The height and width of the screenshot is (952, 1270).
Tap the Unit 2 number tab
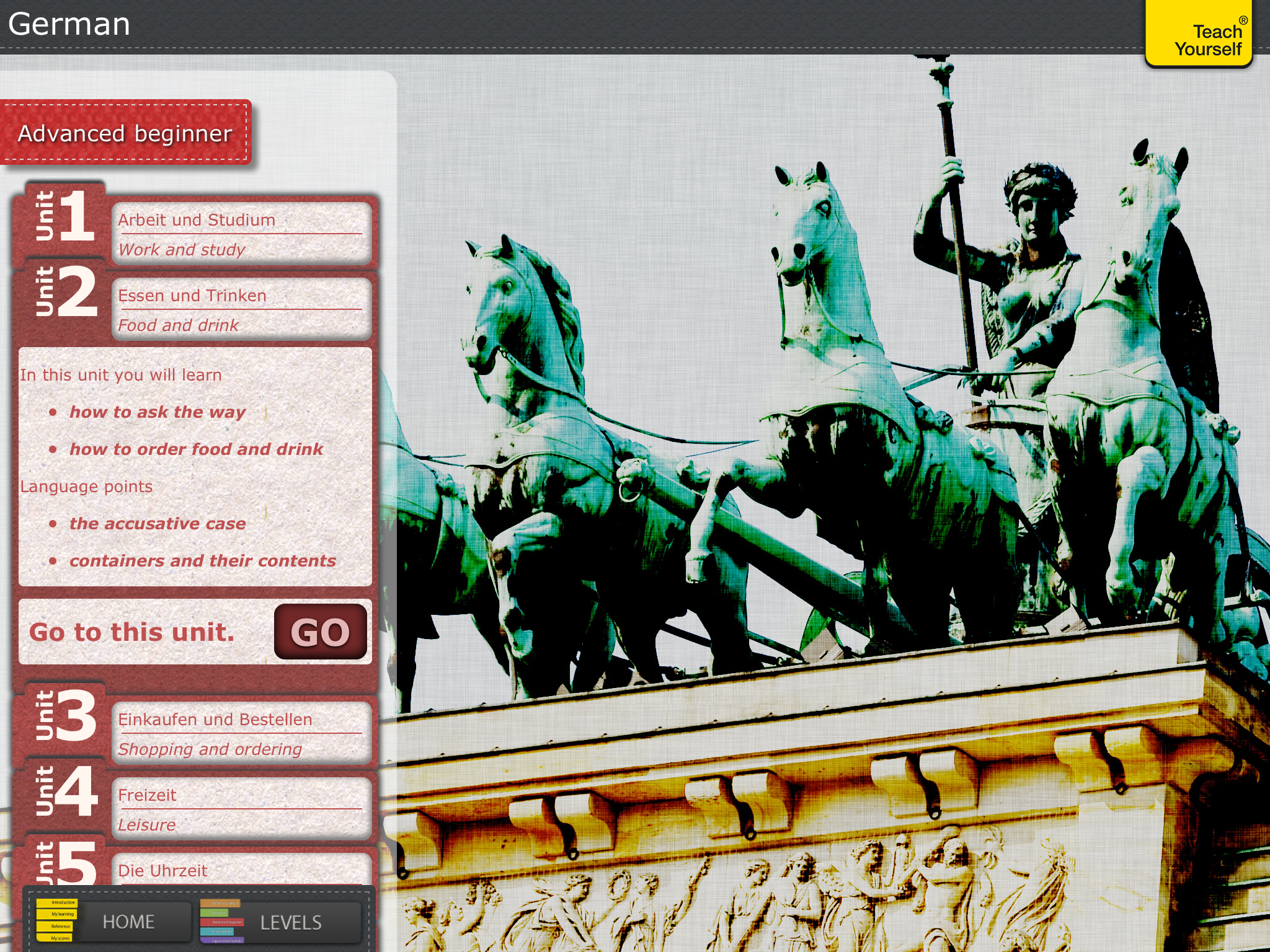pyautogui.click(x=64, y=292)
